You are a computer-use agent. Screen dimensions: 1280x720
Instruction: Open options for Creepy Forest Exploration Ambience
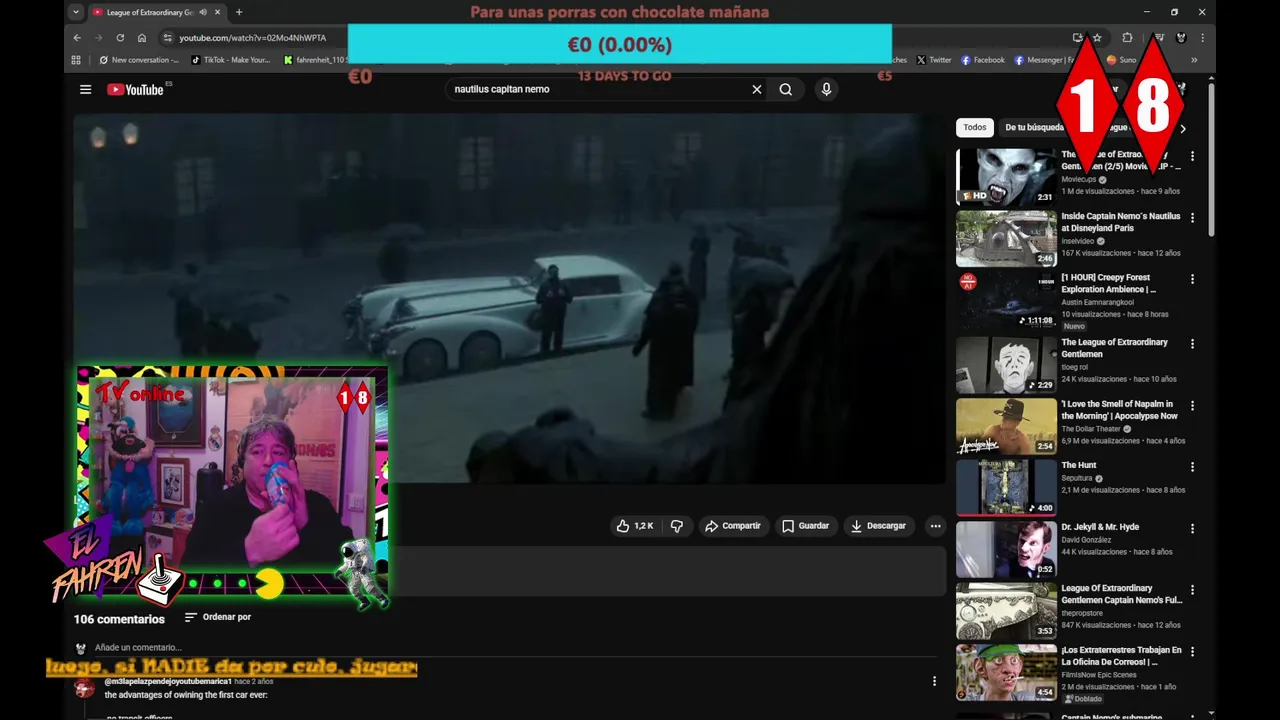point(1192,279)
